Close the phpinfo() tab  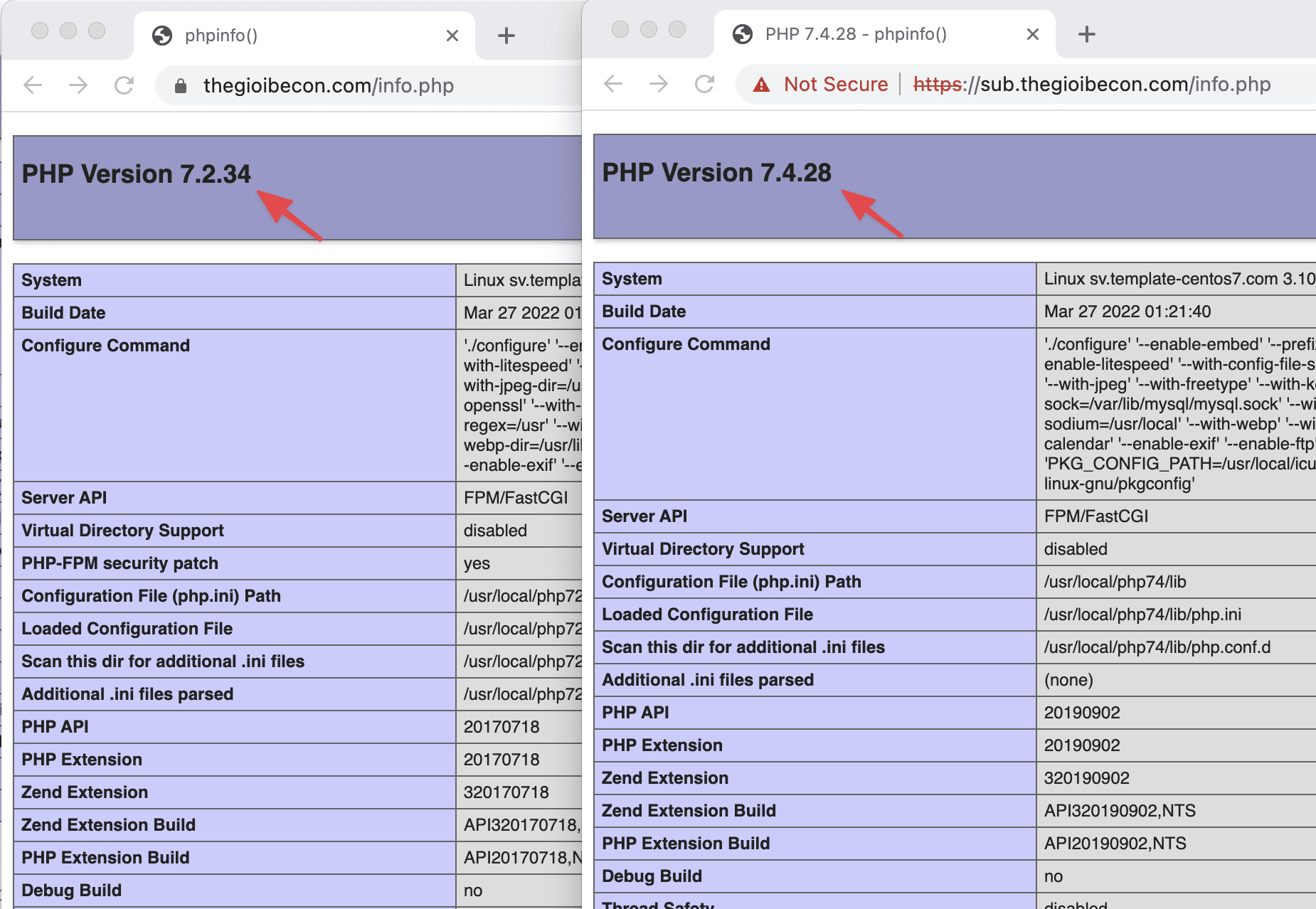(x=452, y=35)
